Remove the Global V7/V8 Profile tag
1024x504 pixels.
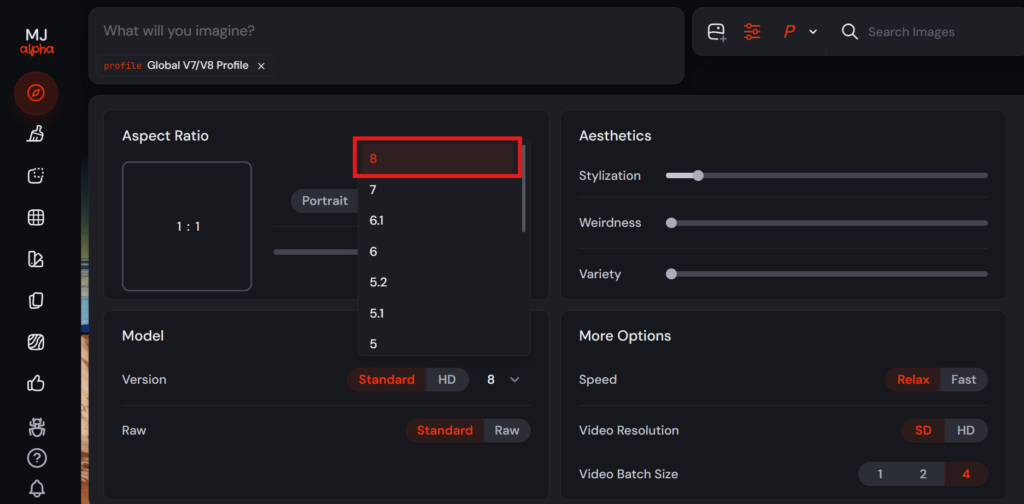point(261,66)
